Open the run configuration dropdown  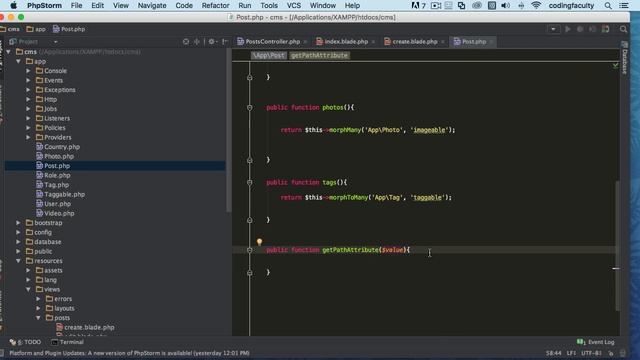tap(553, 29)
